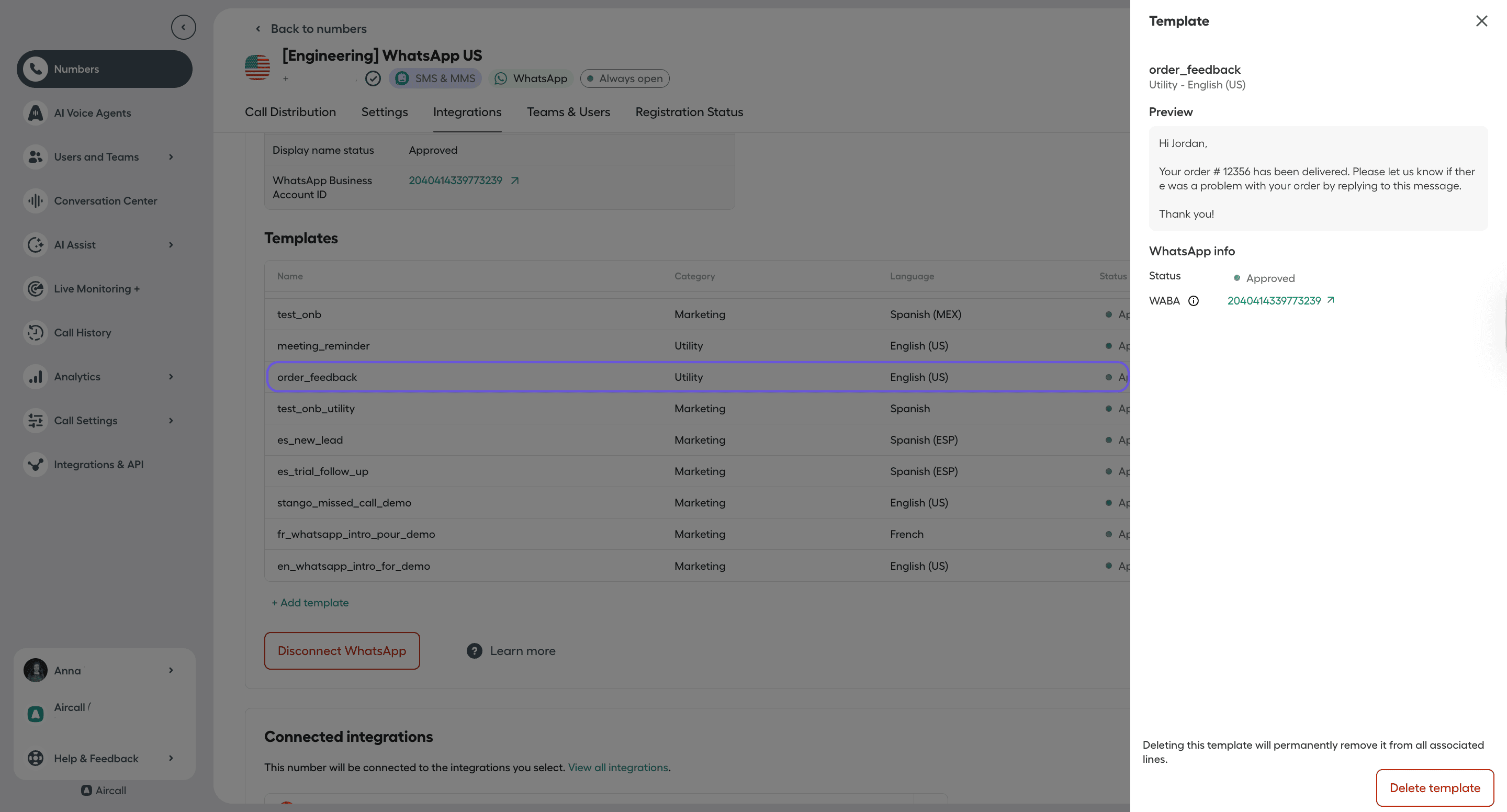Click the Disconnect WhatsApp button
The width and height of the screenshot is (1507, 812).
(x=342, y=650)
